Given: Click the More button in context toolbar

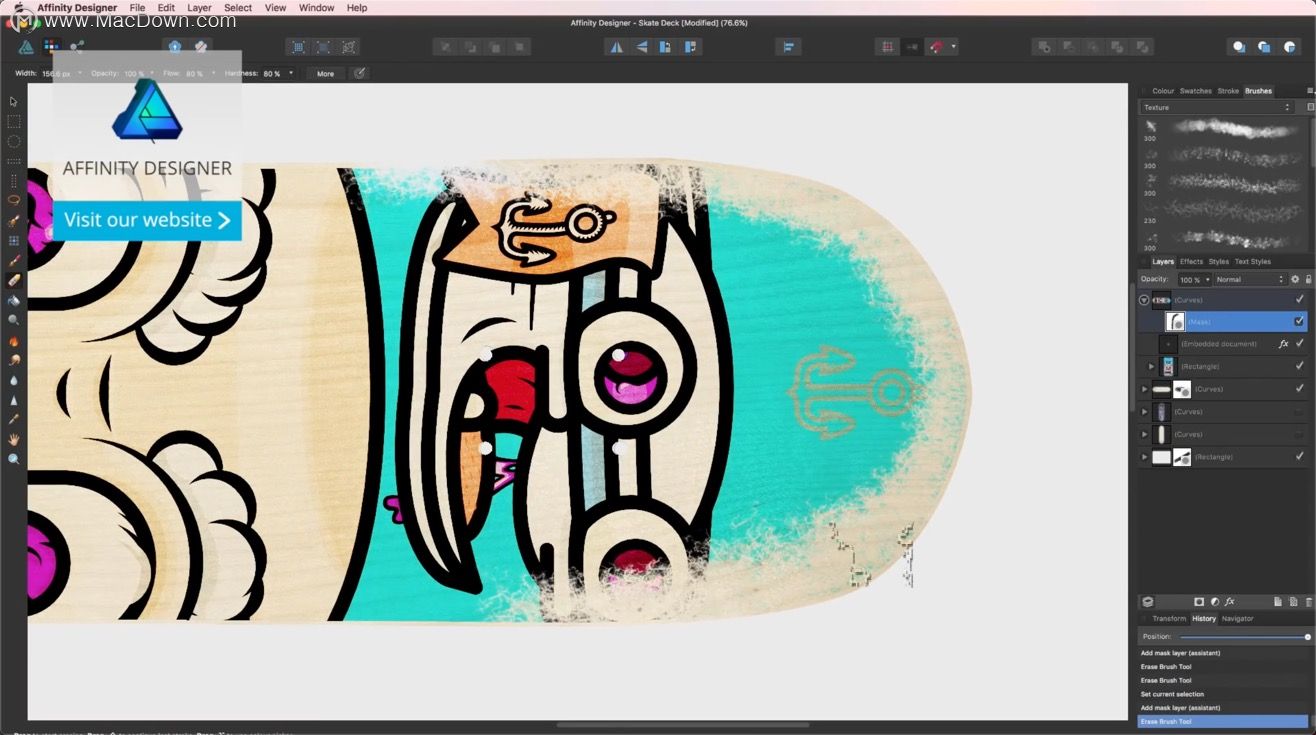Looking at the screenshot, I should (325, 73).
